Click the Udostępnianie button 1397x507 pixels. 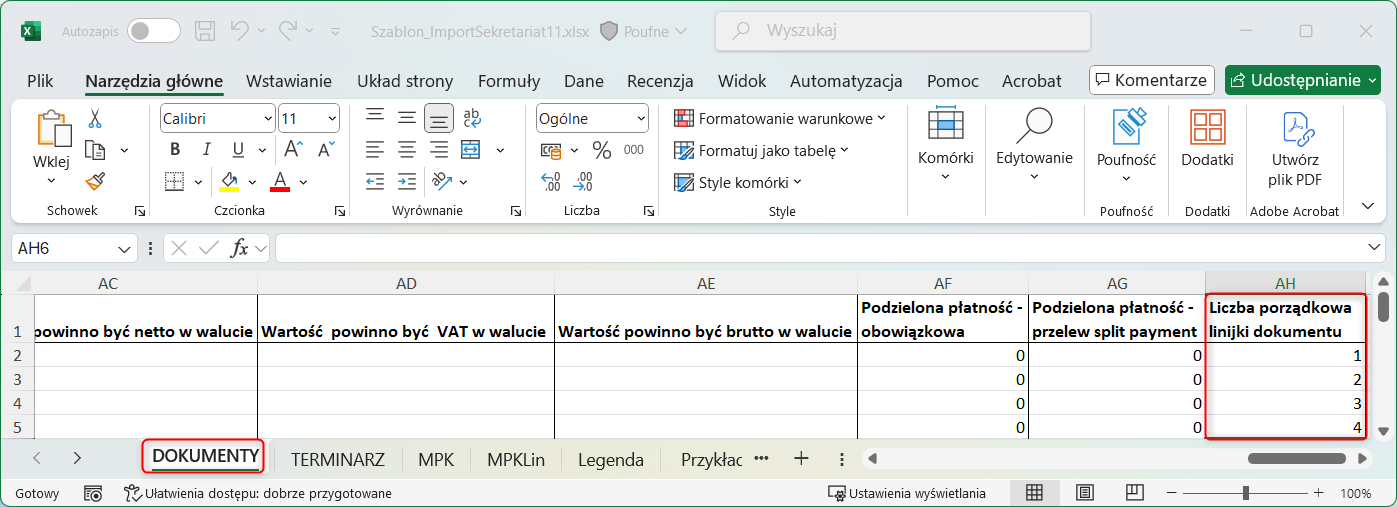[x=1301, y=80]
